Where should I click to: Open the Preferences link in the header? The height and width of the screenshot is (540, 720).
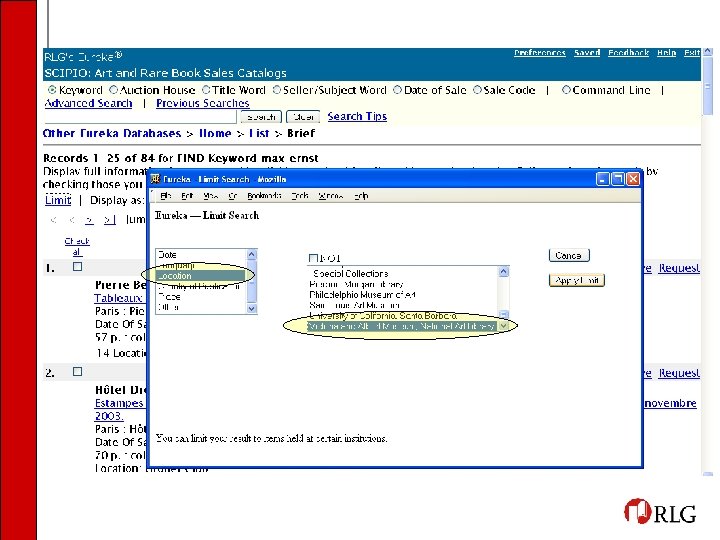coord(540,53)
